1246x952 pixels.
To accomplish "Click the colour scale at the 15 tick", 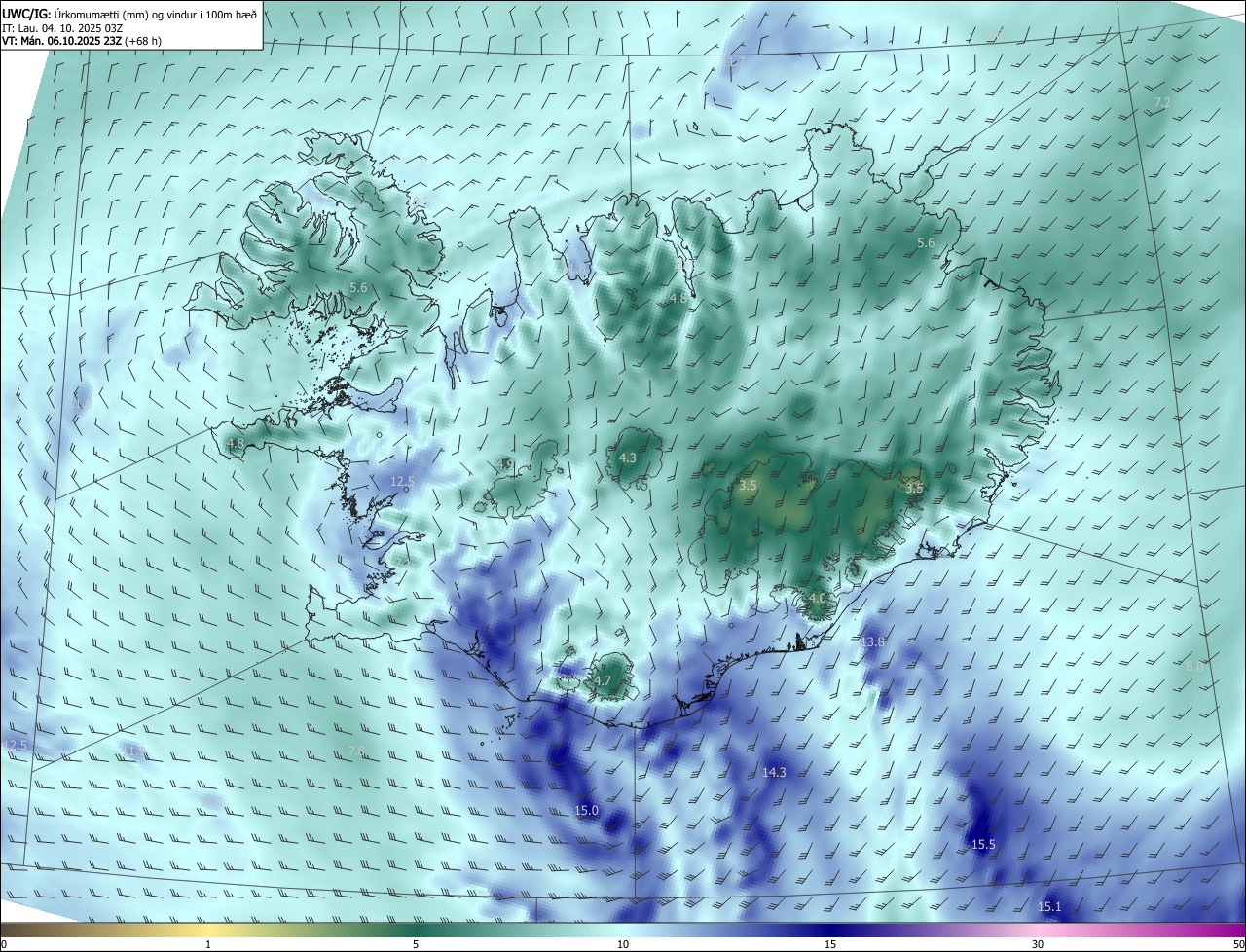I will coord(830,944).
